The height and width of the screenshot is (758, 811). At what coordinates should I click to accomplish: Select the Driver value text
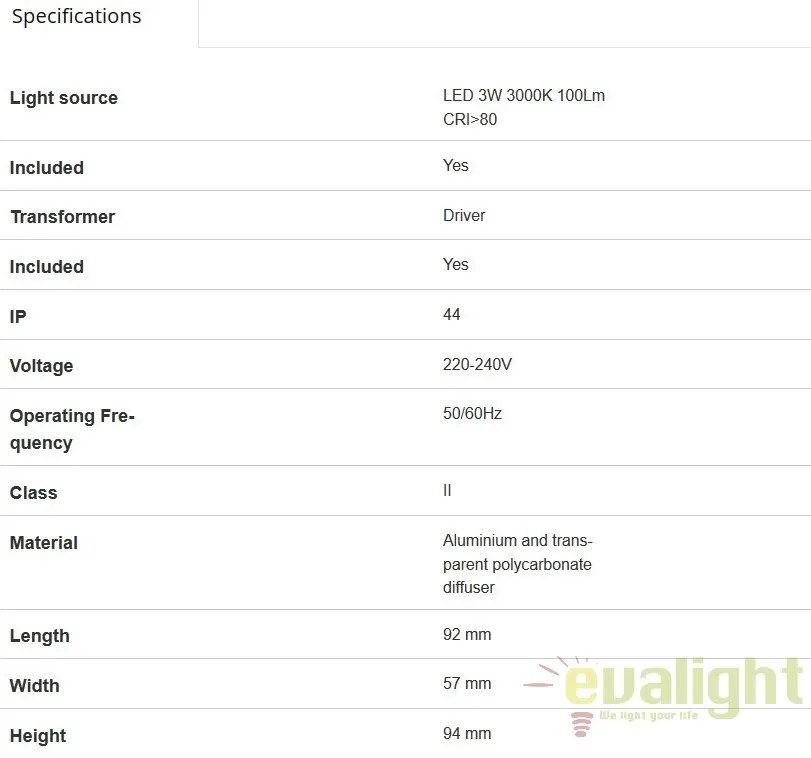pos(464,215)
